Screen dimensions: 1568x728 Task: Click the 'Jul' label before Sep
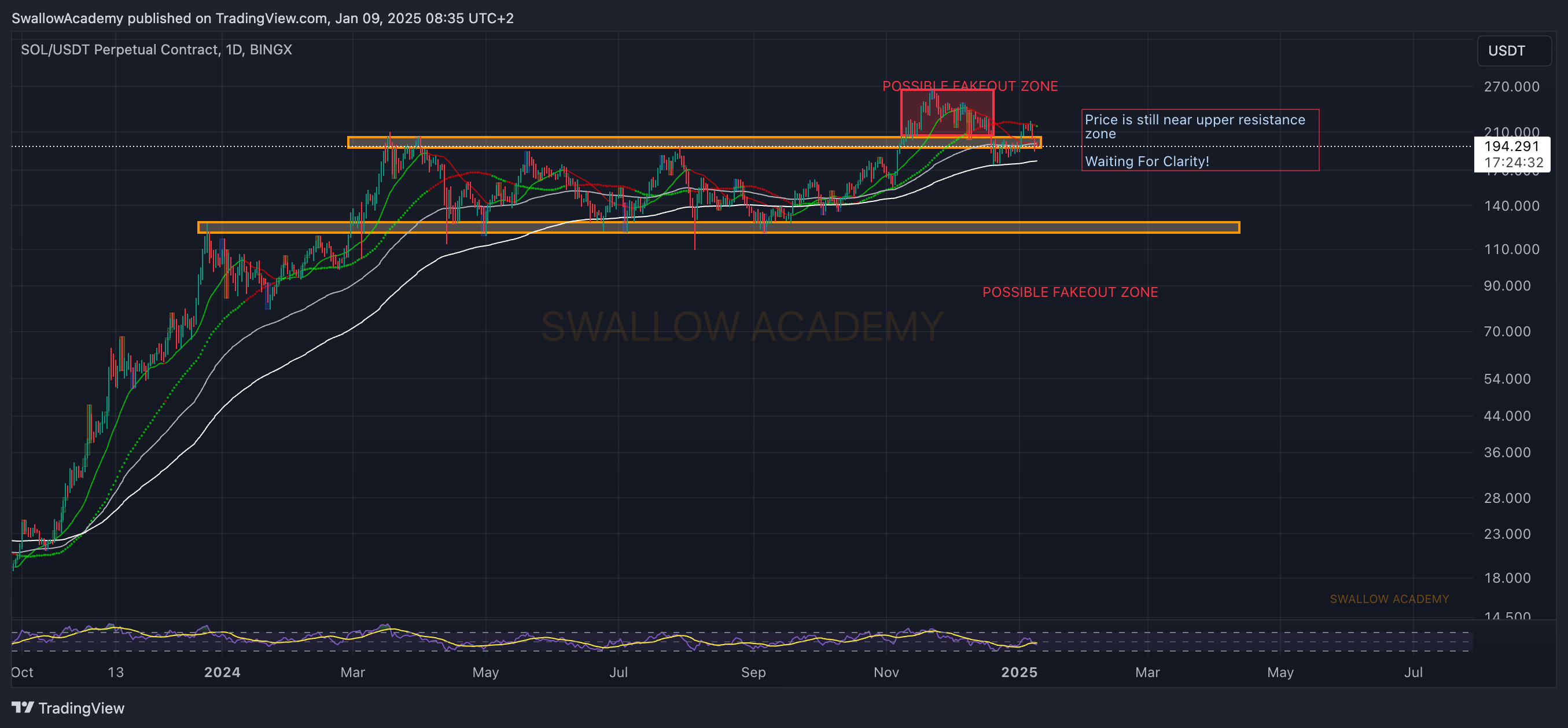pyautogui.click(x=619, y=672)
